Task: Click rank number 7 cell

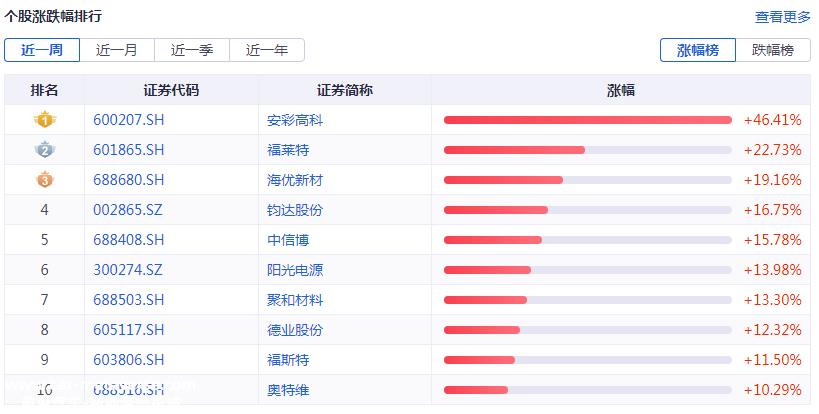Action: [x=44, y=300]
